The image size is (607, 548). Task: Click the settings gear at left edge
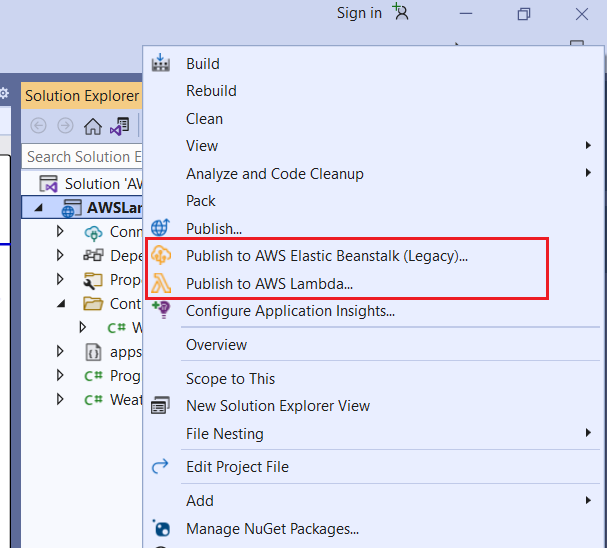(x=4, y=93)
